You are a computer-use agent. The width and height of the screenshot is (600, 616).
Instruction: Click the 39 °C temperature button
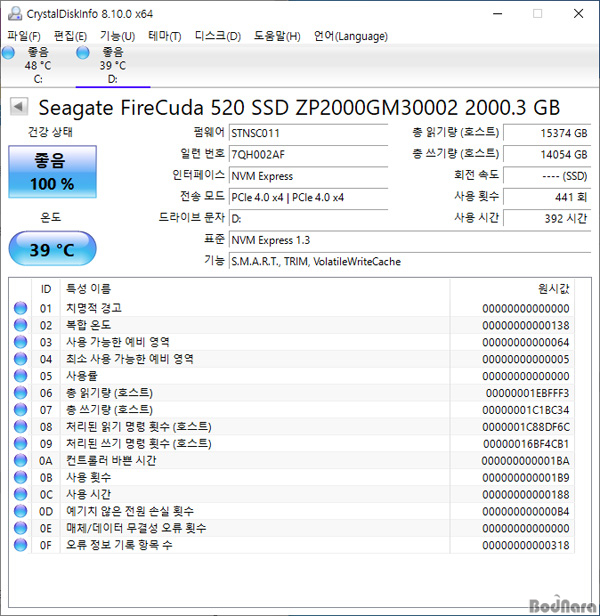tap(52, 249)
